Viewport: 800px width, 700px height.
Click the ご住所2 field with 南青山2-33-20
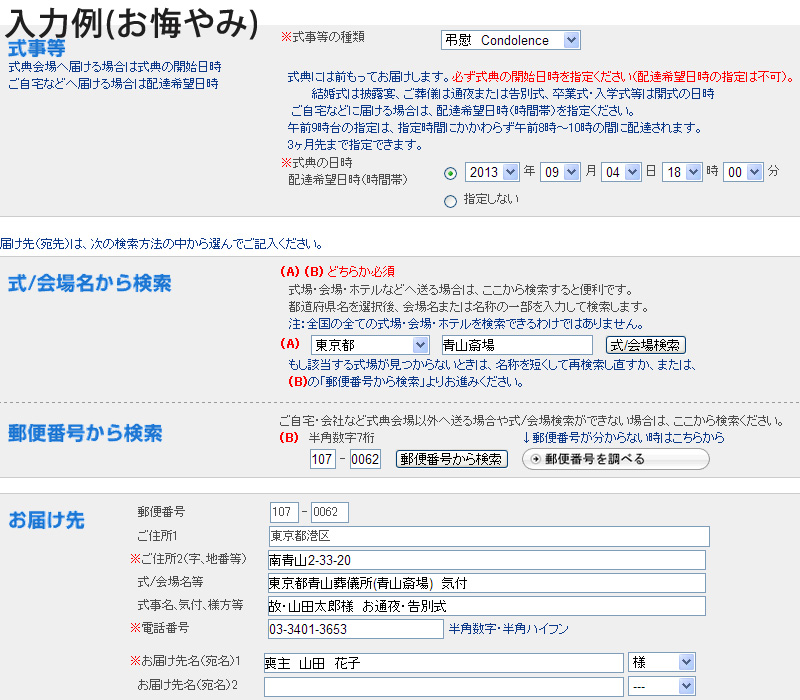486,560
